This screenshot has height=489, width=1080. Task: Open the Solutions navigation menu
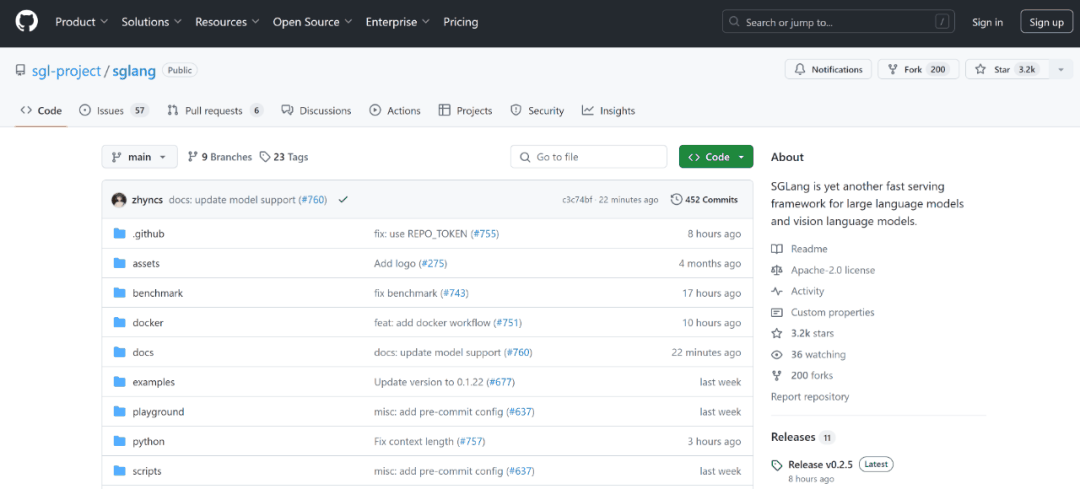point(151,22)
